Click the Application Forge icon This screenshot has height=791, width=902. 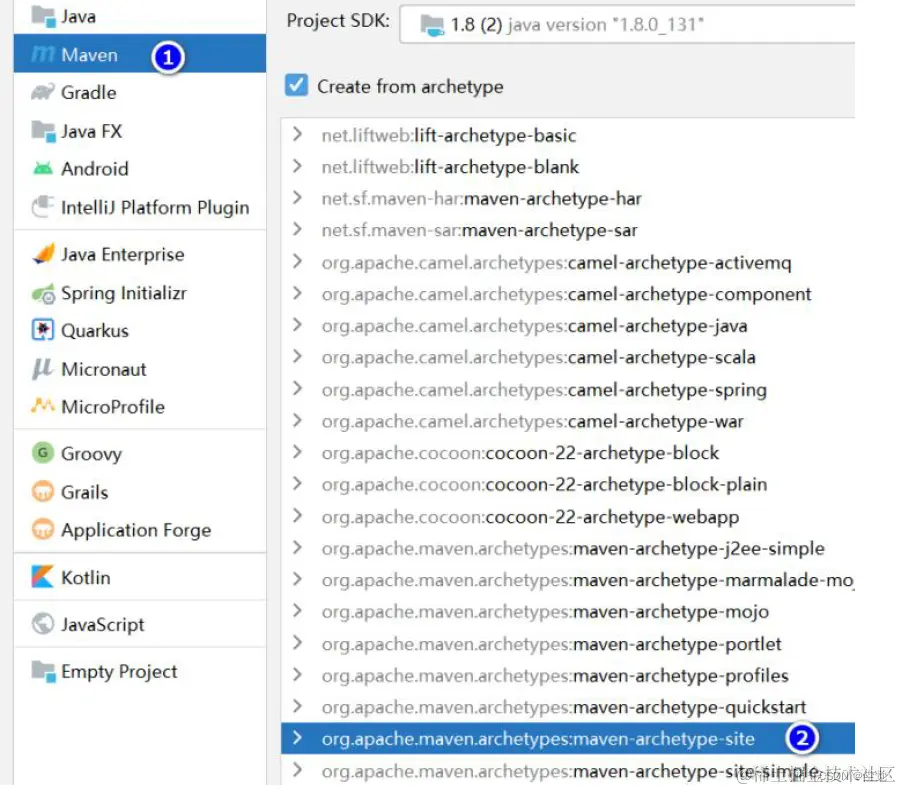click(43, 529)
